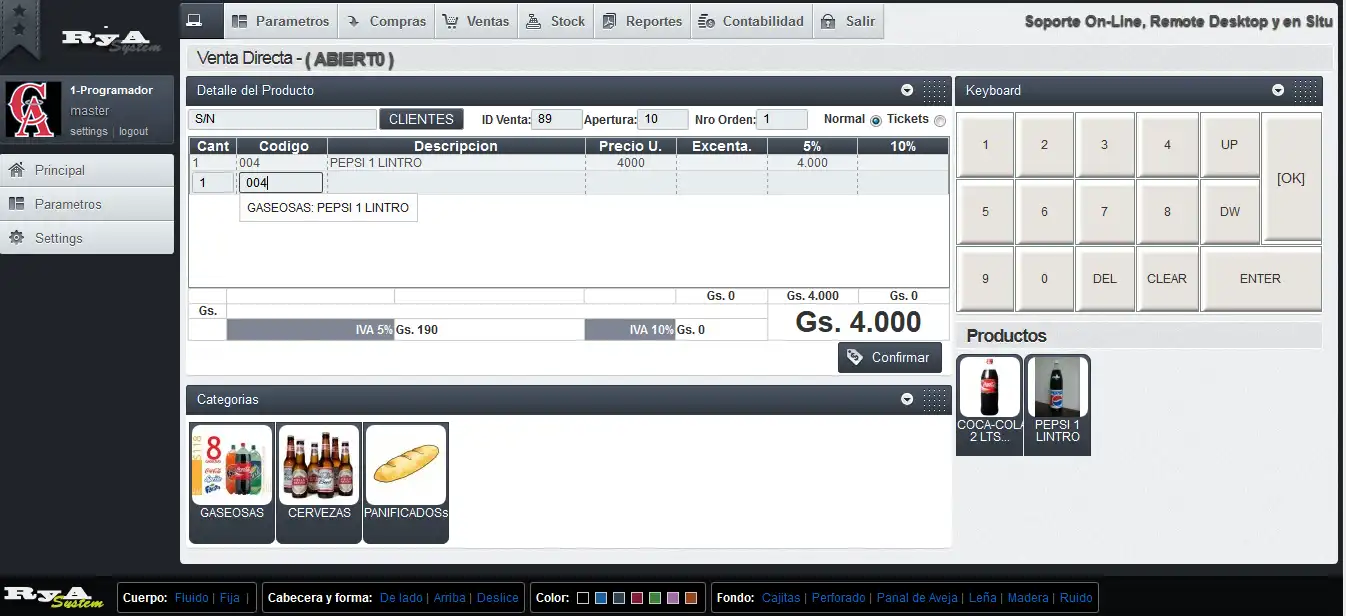Click the CLEAR keypad button
Image resolution: width=1346 pixels, height=616 pixels.
tap(1167, 279)
